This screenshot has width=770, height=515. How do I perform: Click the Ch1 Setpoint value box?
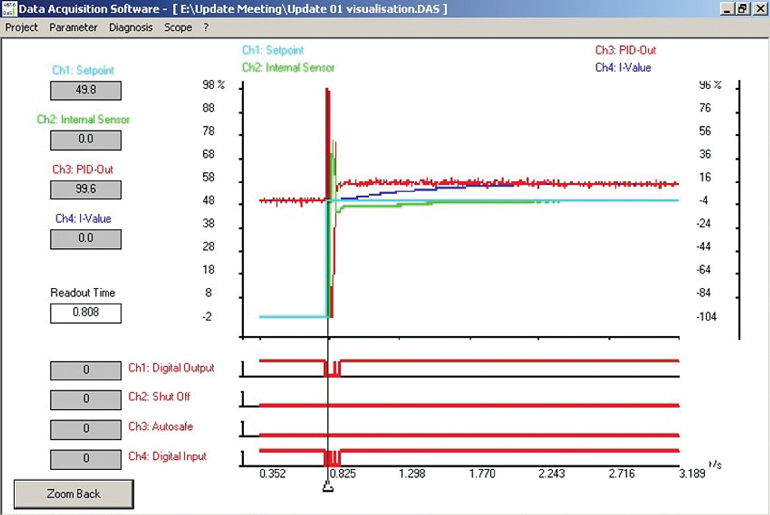[85, 91]
